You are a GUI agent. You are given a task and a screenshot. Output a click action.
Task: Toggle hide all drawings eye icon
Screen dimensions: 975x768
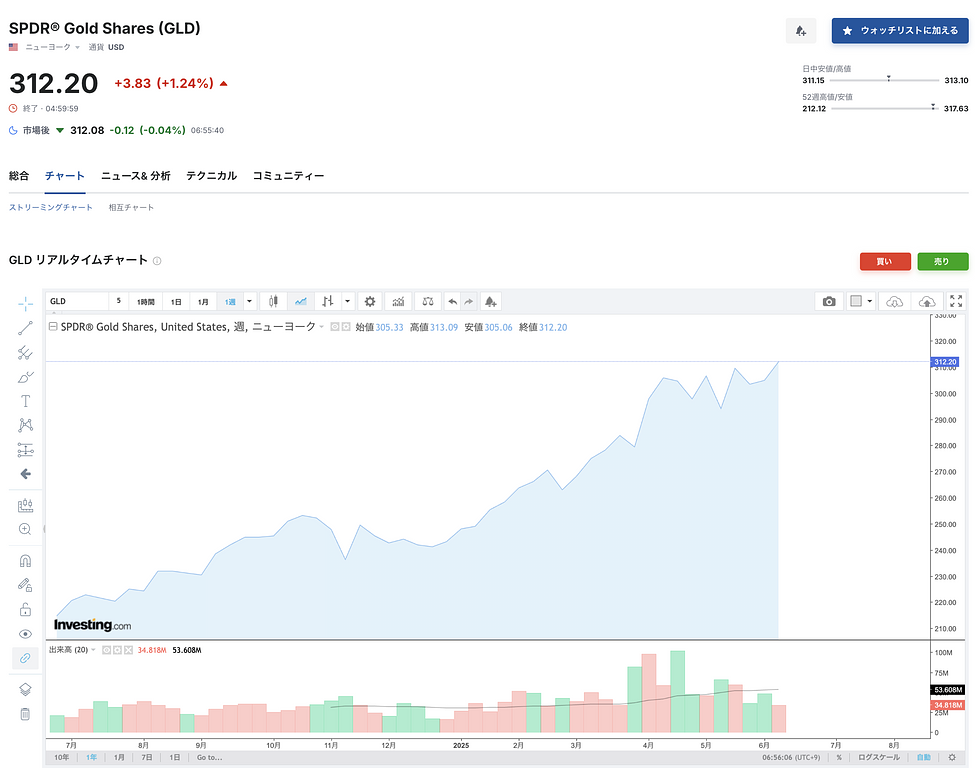(x=25, y=634)
